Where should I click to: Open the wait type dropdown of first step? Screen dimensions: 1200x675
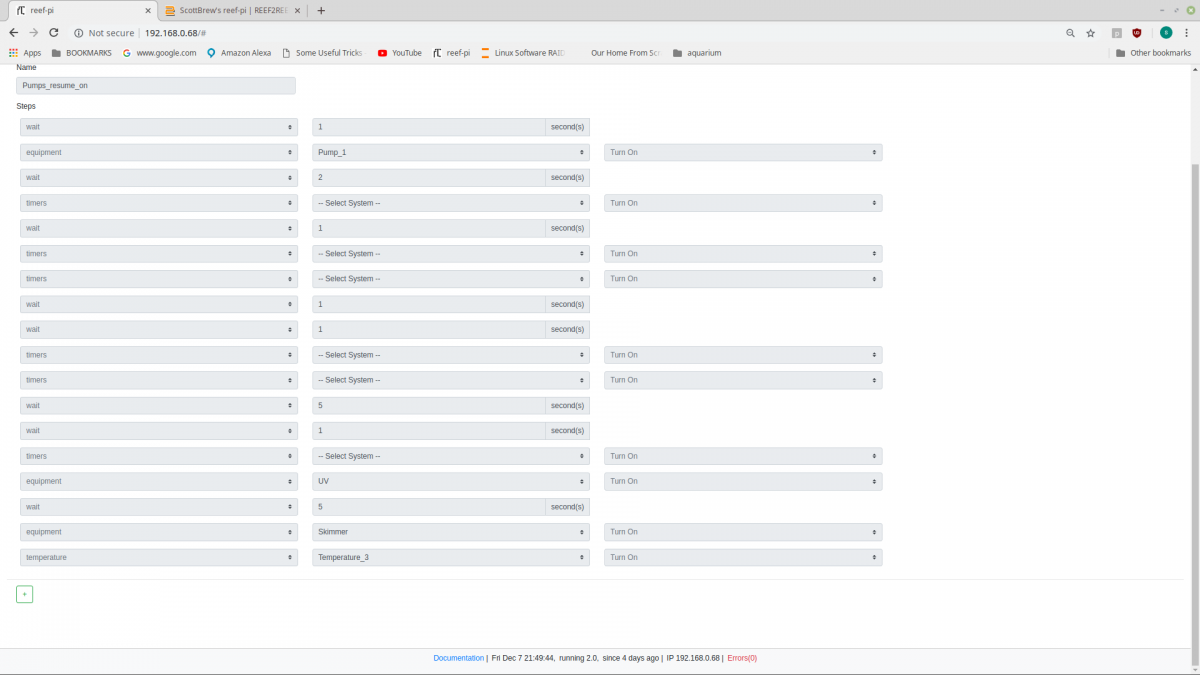[x=159, y=127]
